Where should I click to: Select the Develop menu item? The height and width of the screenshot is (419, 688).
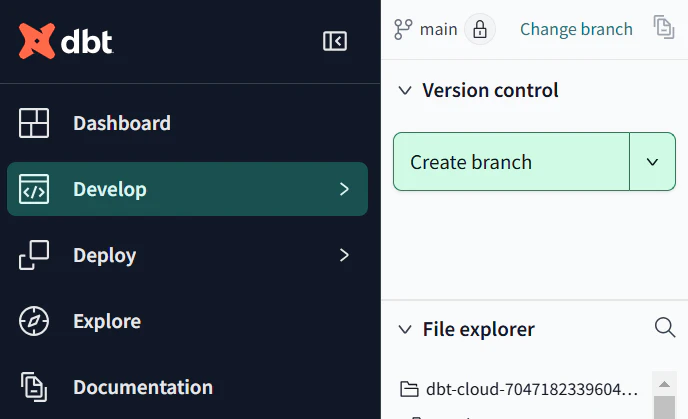[187, 189]
